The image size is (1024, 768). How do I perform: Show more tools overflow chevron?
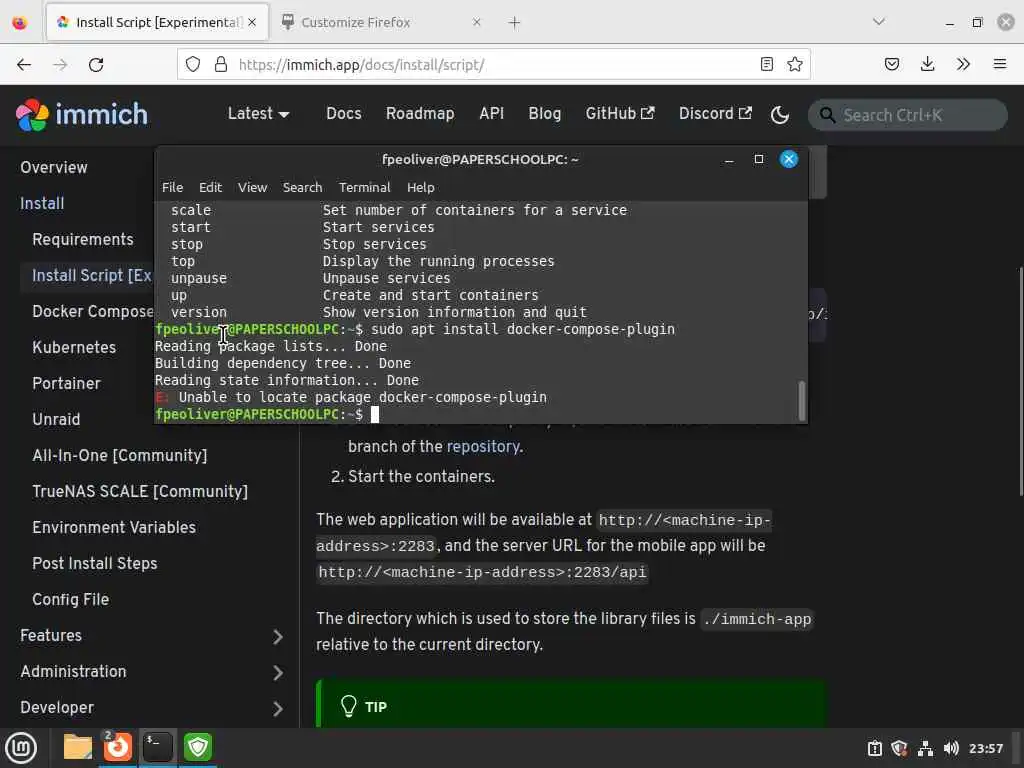click(x=963, y=64)
